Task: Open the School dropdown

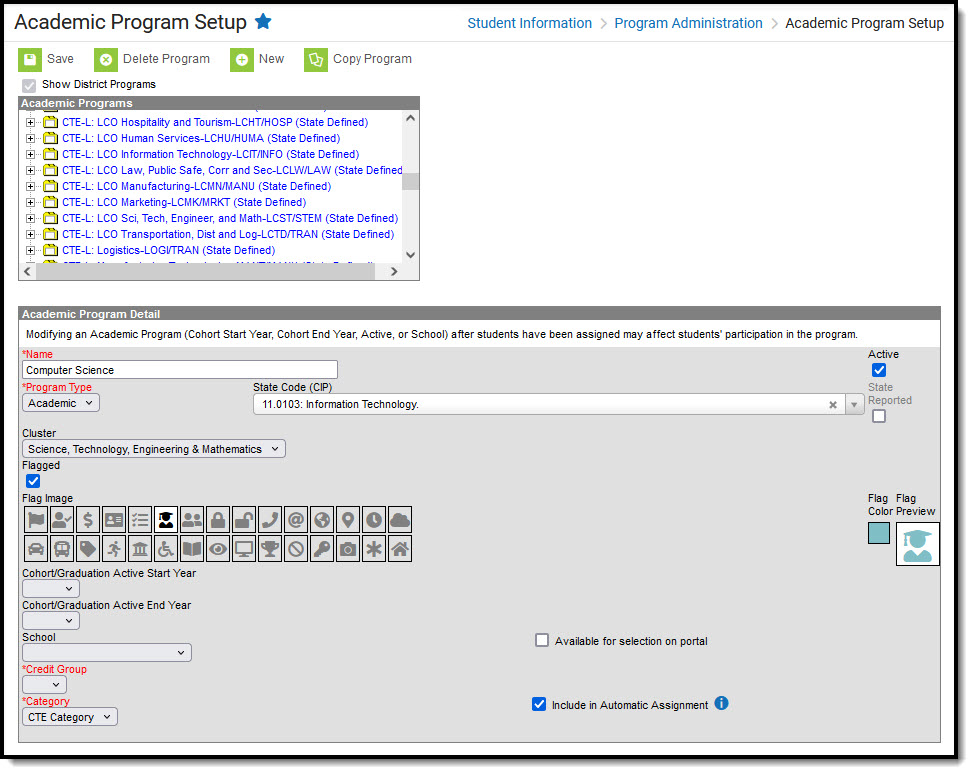Action: [x=107, y=652]
